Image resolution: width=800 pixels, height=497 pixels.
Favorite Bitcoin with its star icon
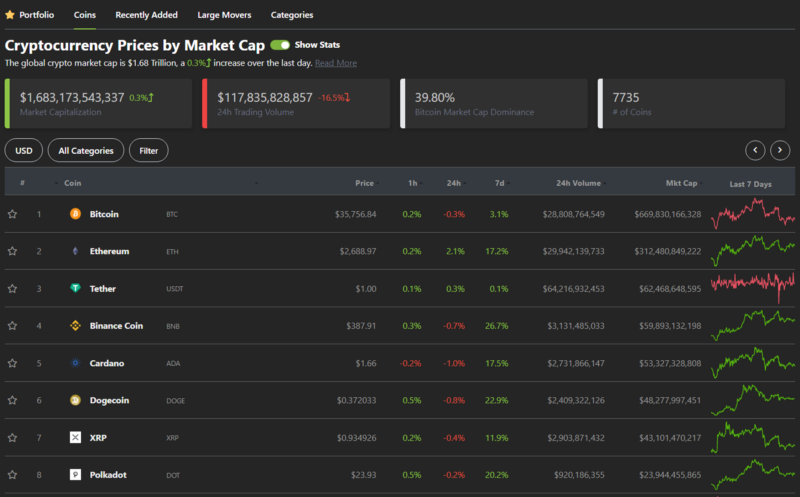click(12, 214)
